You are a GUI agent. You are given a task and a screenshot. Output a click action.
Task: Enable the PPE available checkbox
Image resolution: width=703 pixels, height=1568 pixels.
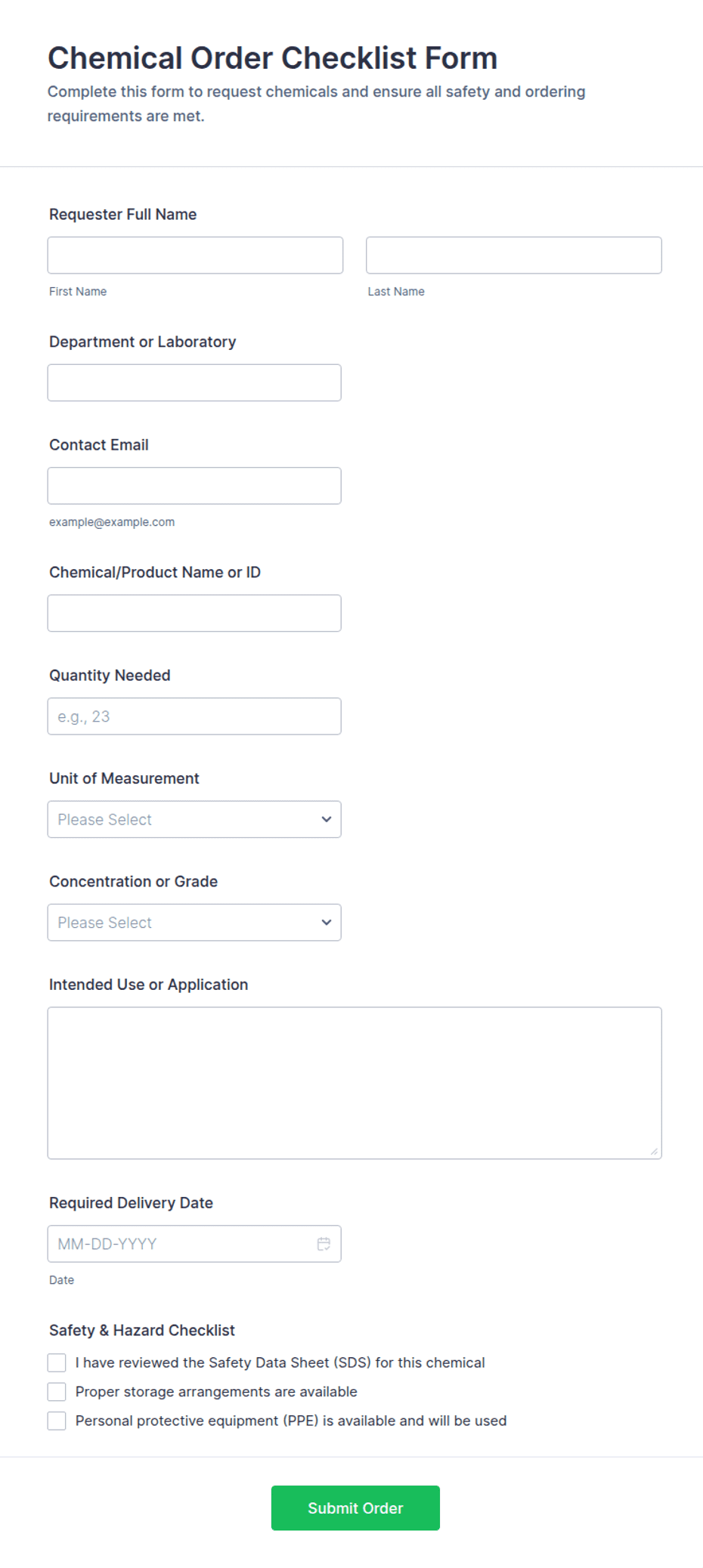click(57, 1421)
